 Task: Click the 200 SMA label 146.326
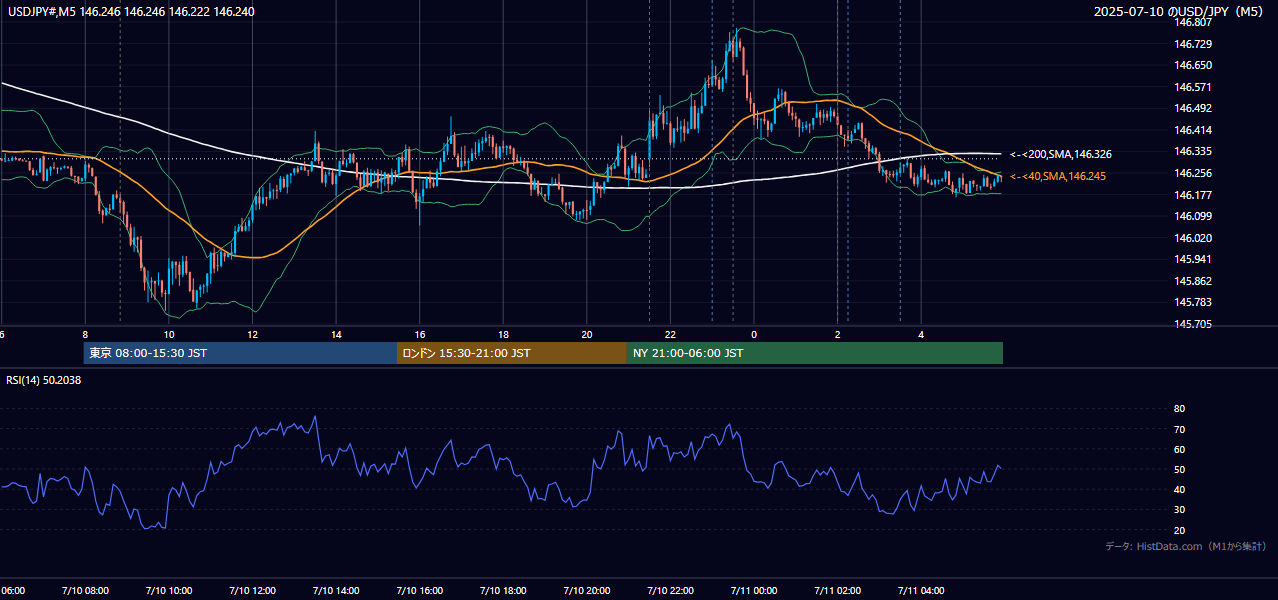tap(1060, 155)
